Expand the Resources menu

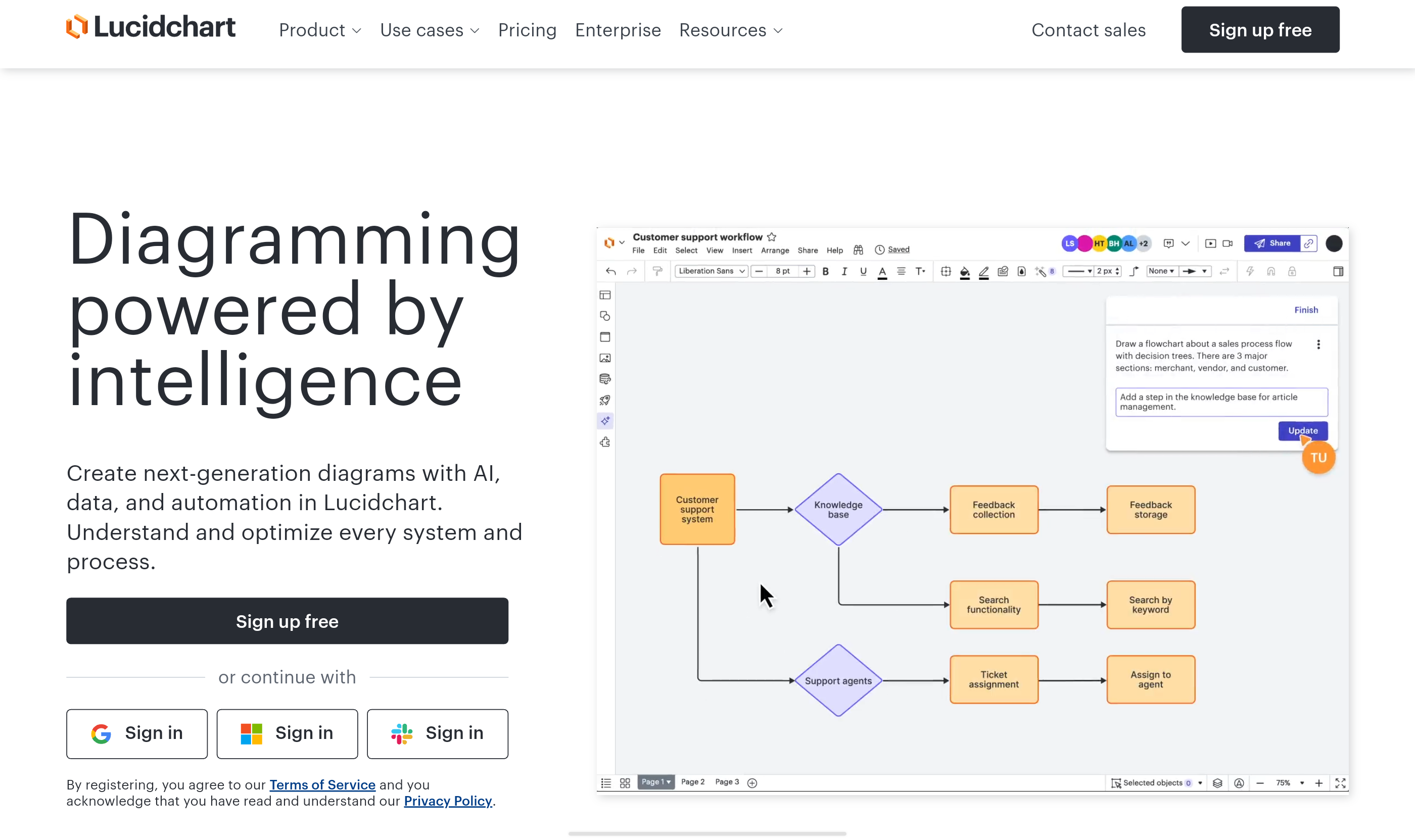pyautogui.click(x=730, y=30)
